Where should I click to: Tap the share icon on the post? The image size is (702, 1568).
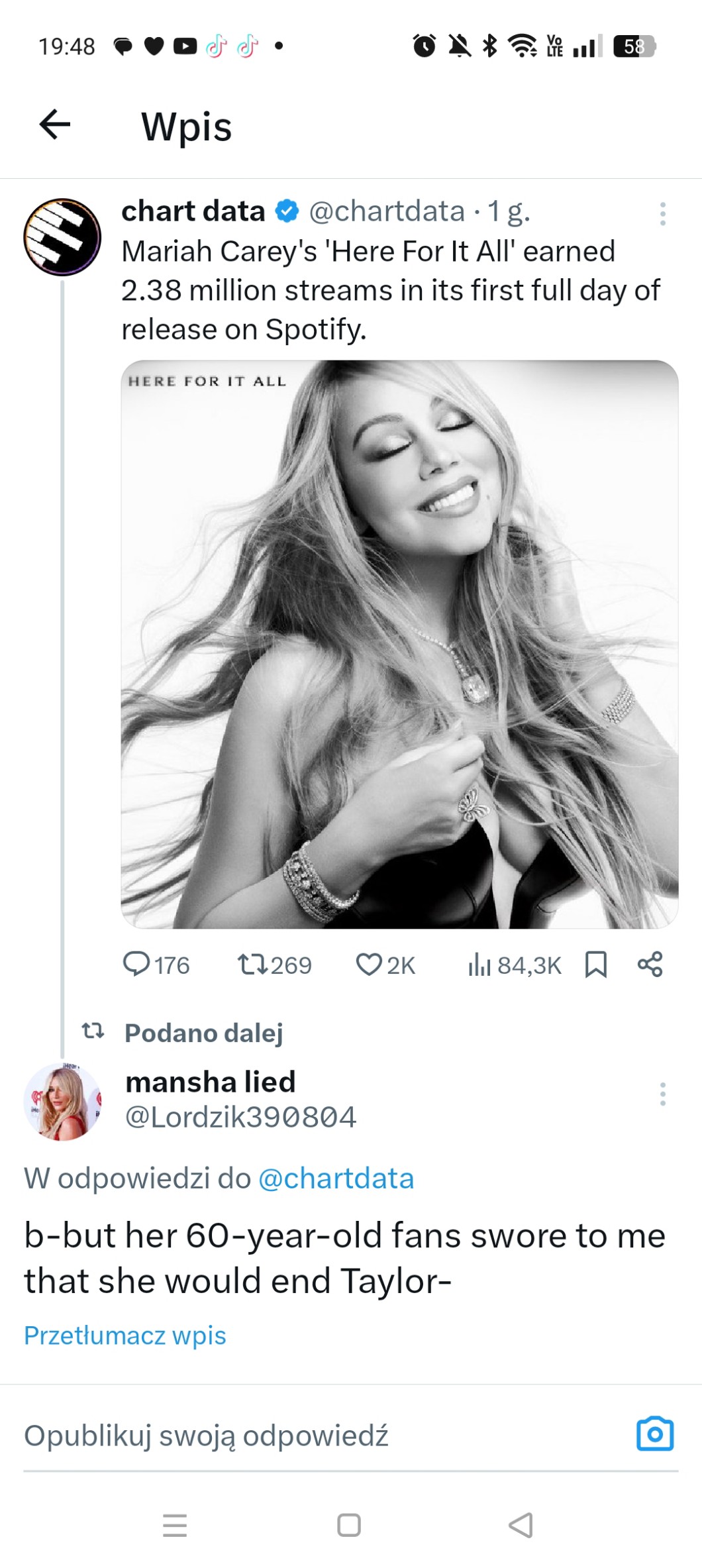pos(650,965)
